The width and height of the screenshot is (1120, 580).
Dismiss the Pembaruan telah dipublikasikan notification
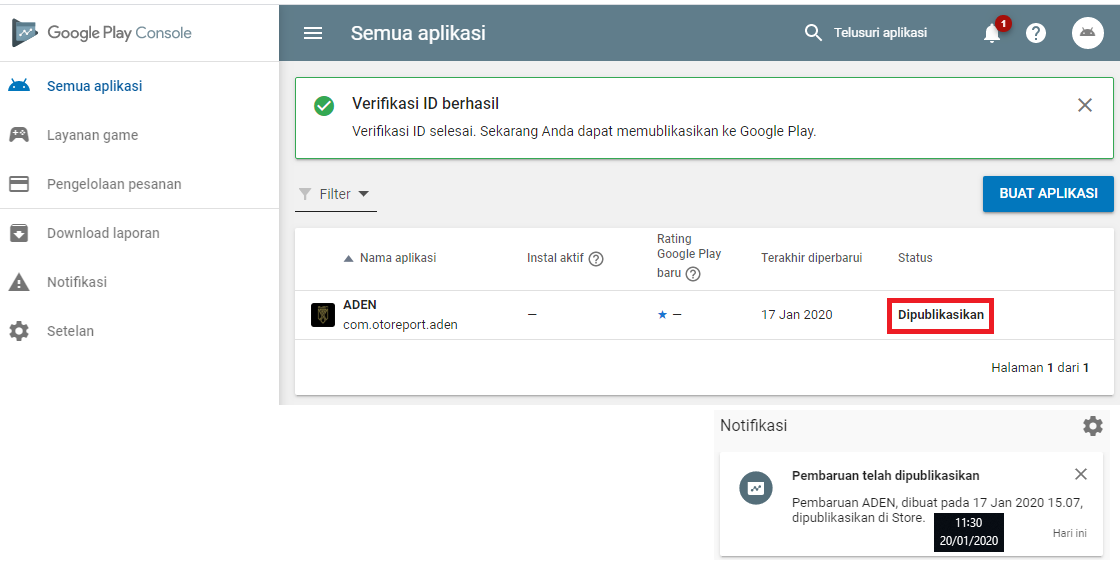pos(1081,474)
